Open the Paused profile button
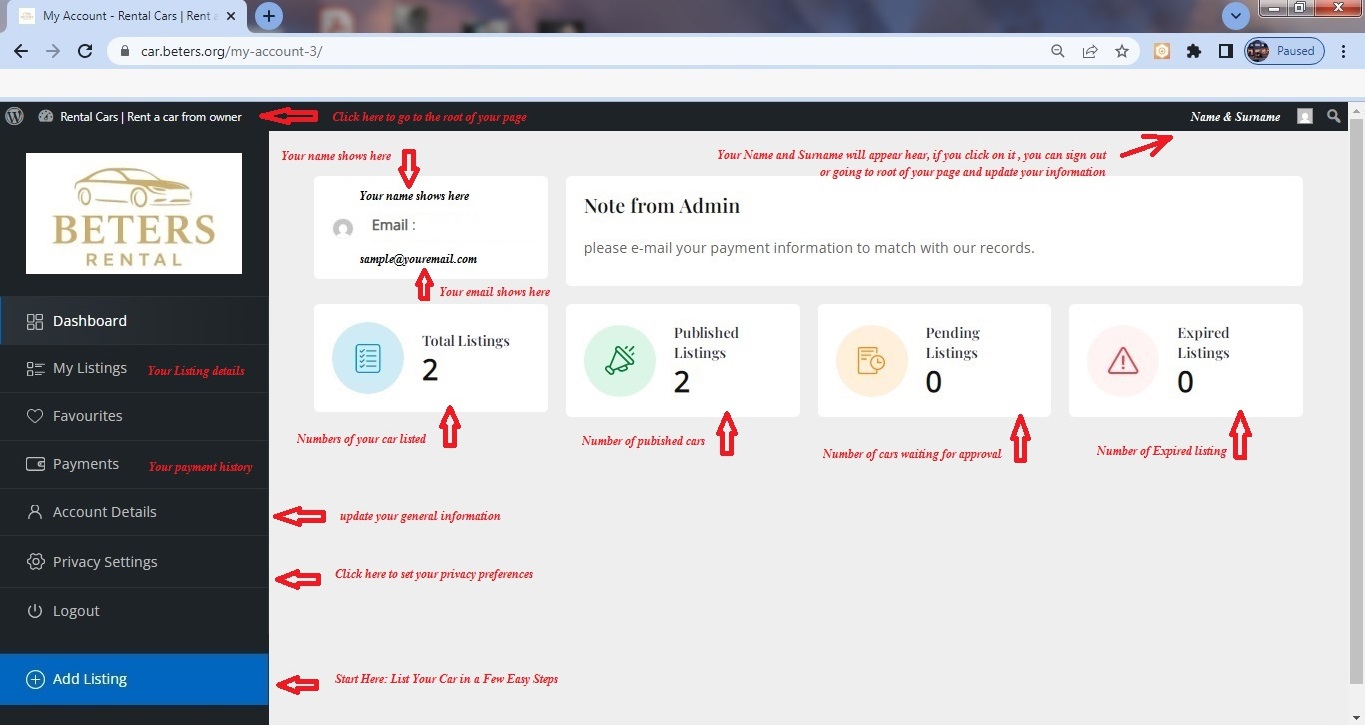 point(1284,51)
